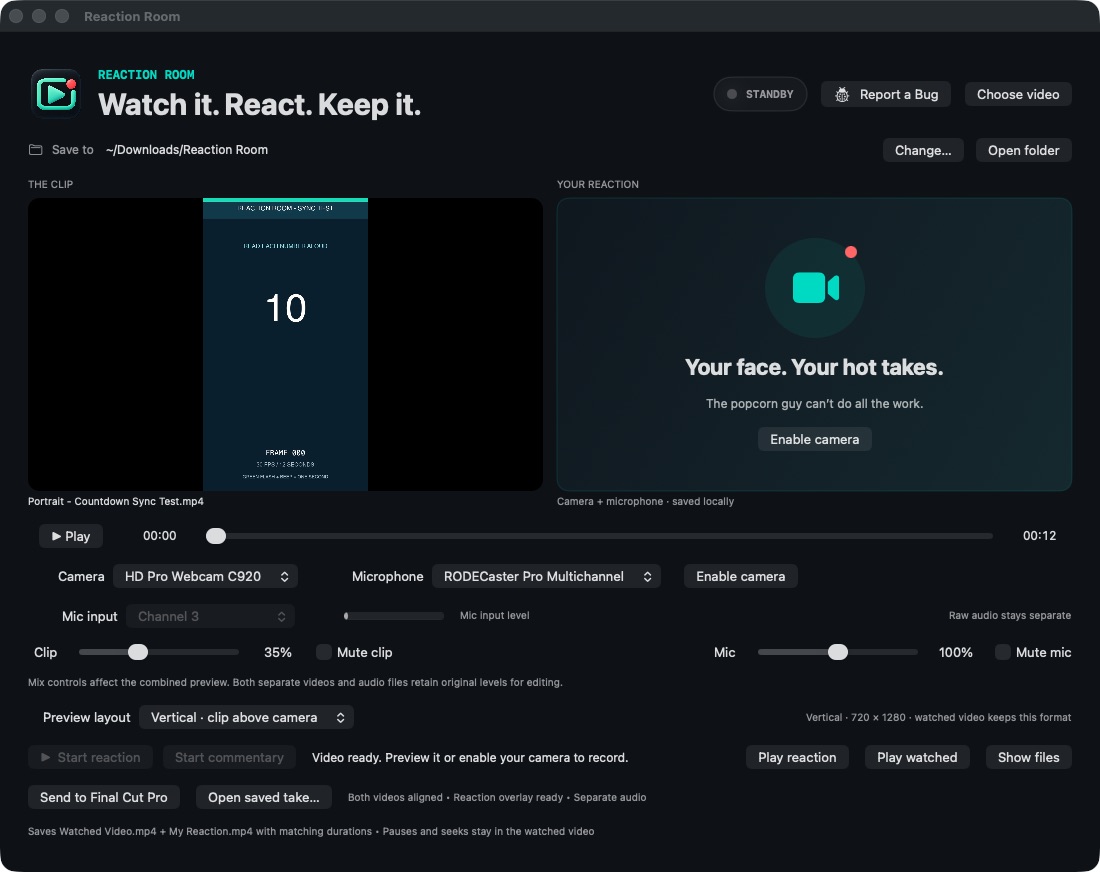
Task: Click the 100% mic volume value
Action: point(955,652)
